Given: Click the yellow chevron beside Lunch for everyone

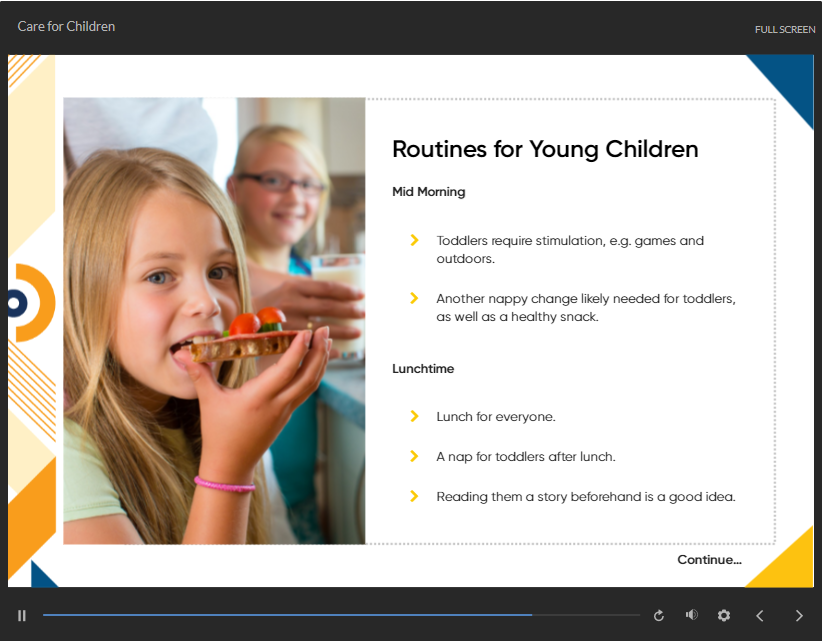Looking at the screenshot, I should (414, 416).
